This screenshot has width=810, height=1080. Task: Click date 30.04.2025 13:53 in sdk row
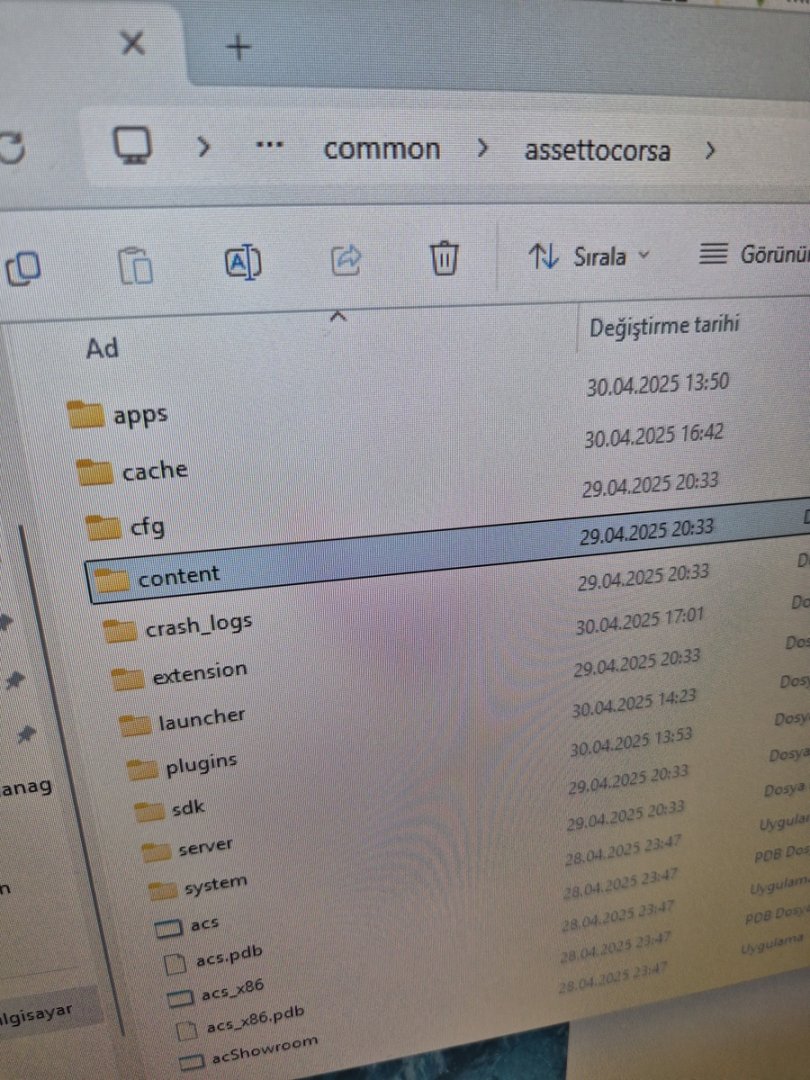631,743
